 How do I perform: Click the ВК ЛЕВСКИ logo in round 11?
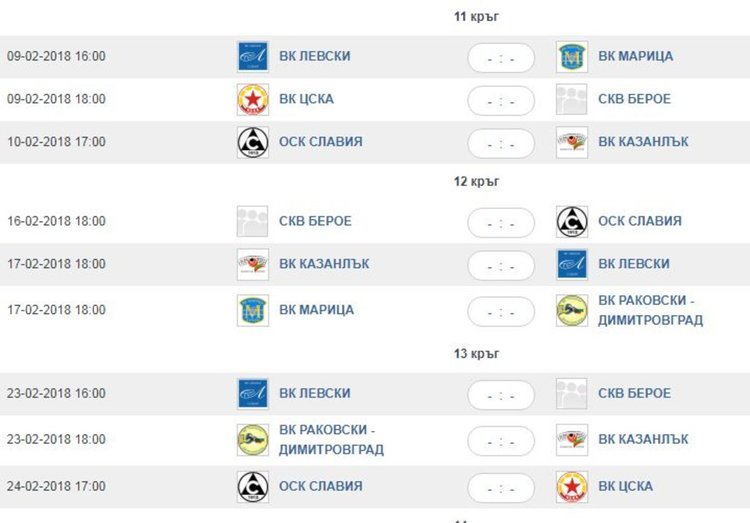coord(252,57)
